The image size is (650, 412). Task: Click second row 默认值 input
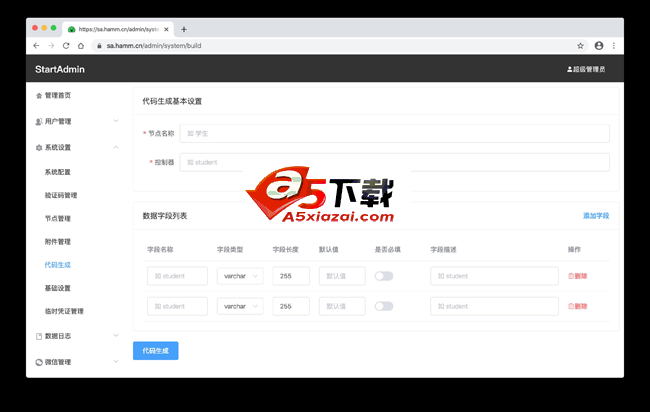[x=342, y=306]
